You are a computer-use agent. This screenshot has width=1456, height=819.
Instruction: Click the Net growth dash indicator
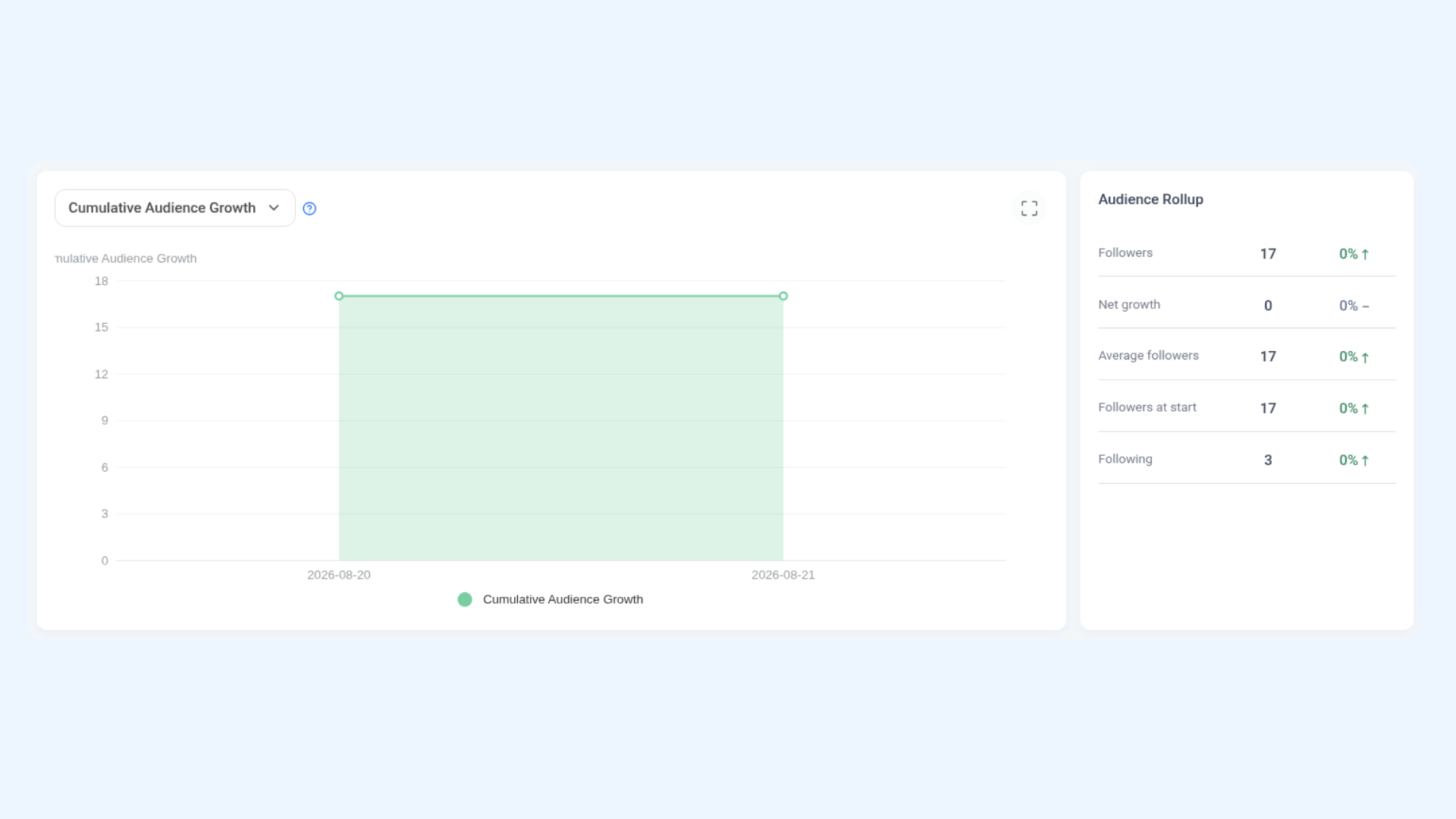[x=1366, y=306]
